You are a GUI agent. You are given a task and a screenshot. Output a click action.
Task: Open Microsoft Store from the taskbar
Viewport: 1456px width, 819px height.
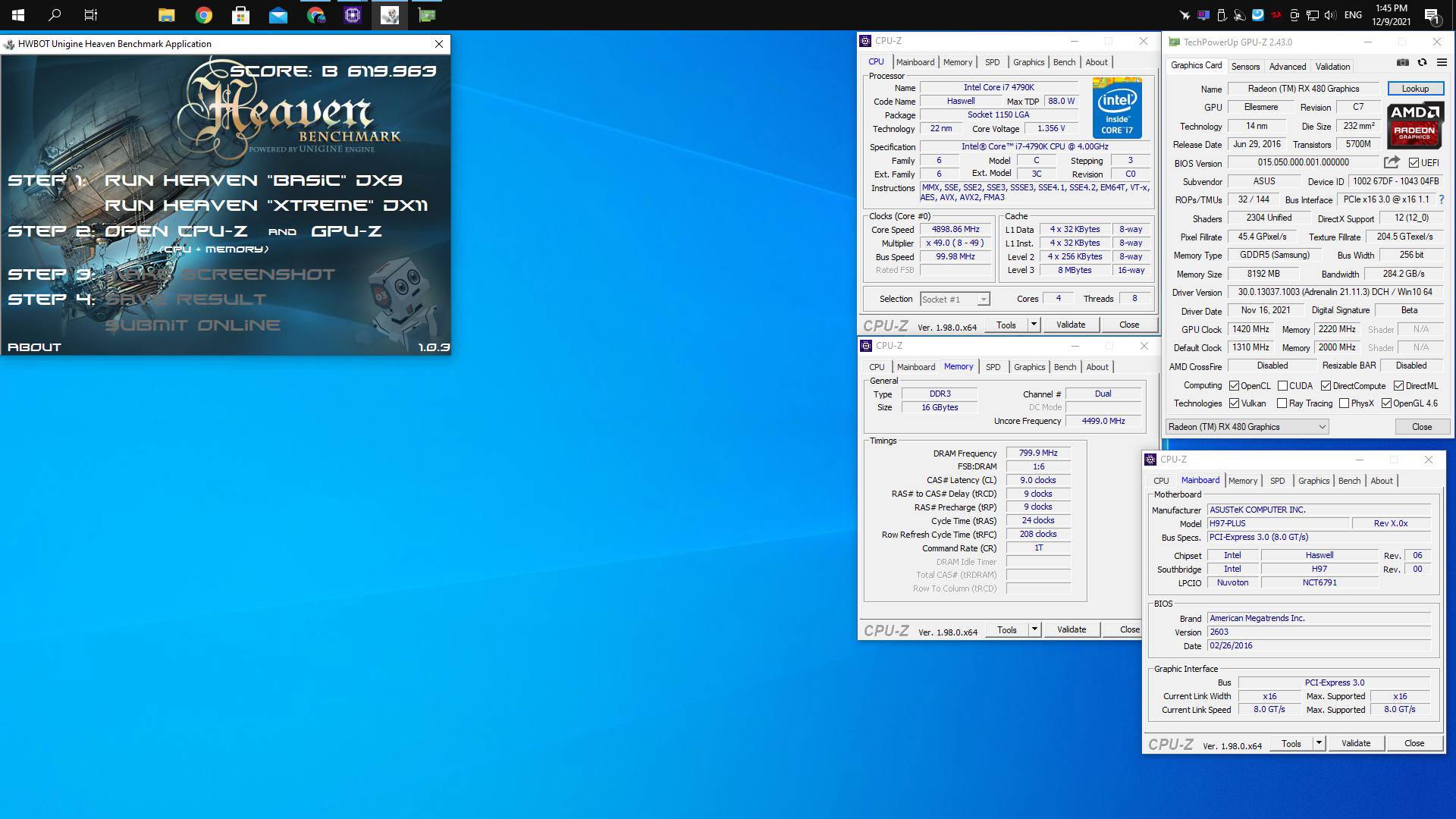(x=240, y=14)
